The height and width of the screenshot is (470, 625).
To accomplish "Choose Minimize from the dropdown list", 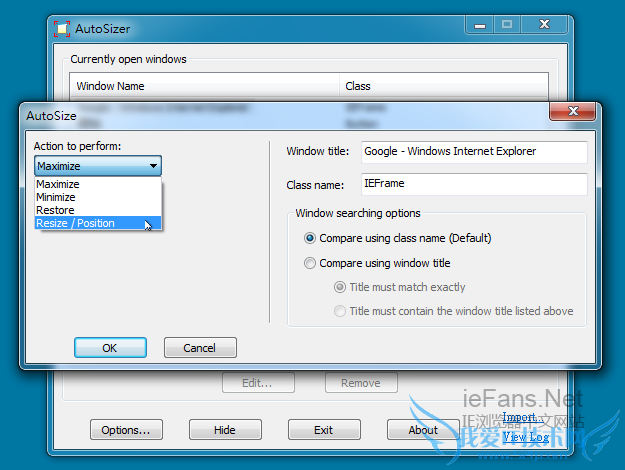I will pyautogui.click(x=98, y=197).
